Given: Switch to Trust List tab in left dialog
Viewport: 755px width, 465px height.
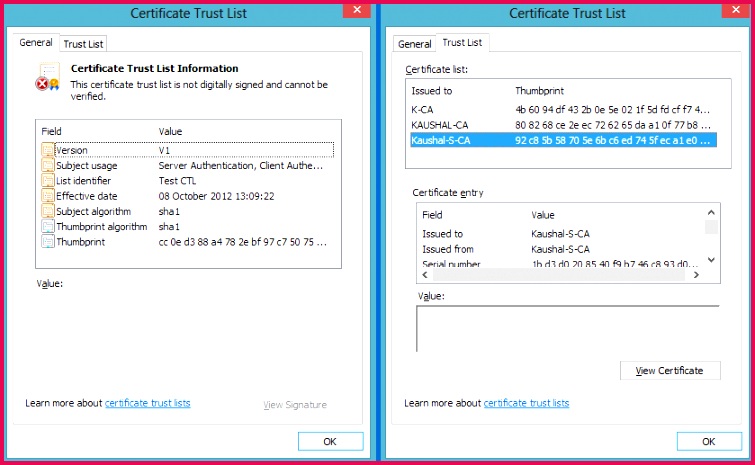Looking at the screenshot, I should [83, 44].
